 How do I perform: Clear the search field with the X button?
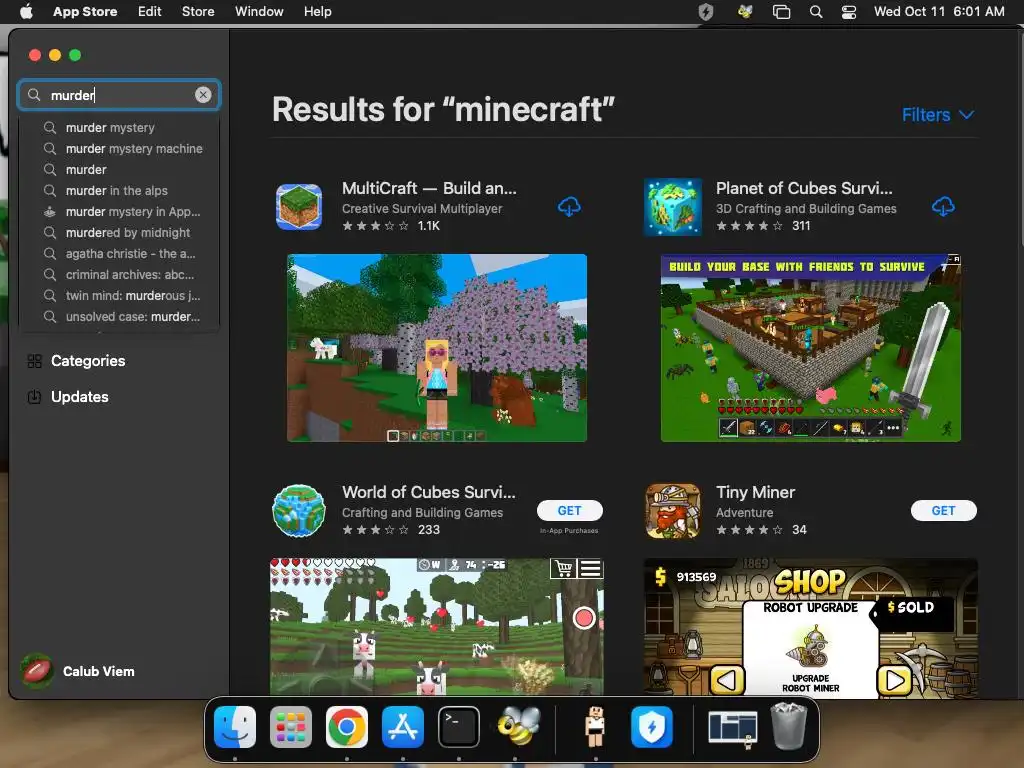coord(203,95)
